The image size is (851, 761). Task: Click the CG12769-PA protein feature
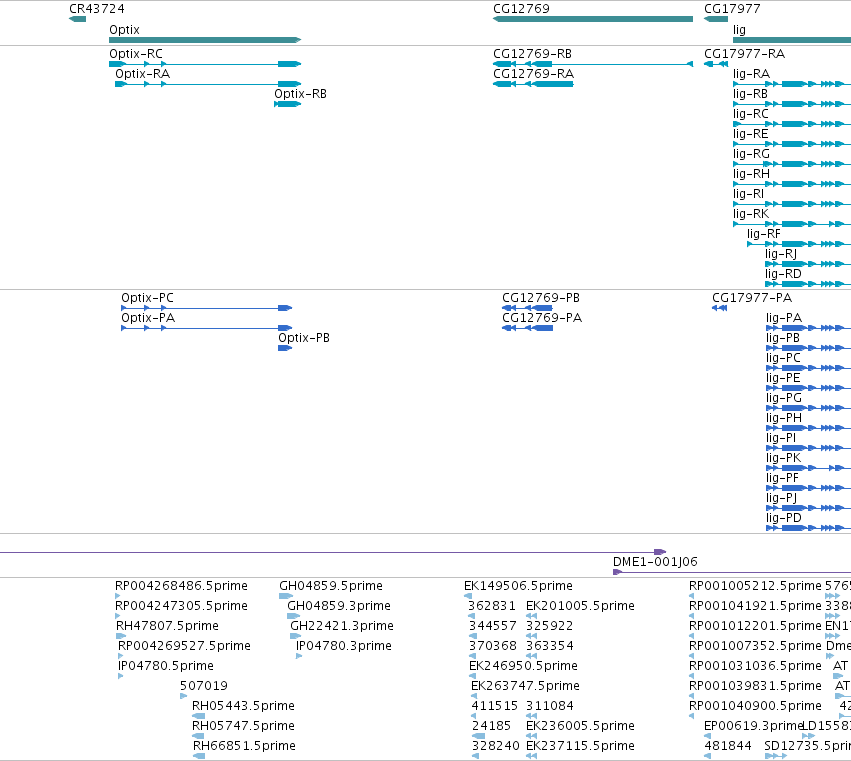(528, 328)
